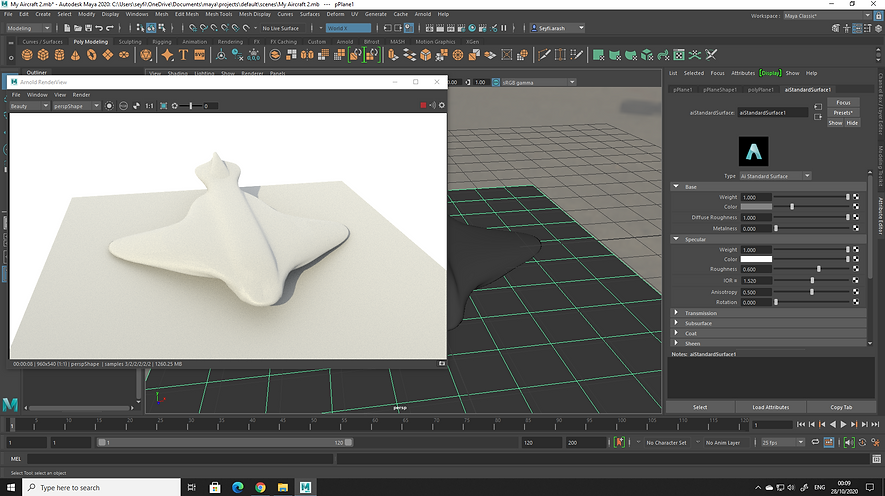The image size is (885, 496).
Task: Create a polygon cylinder from the shelf
Action: coord(59,55)
